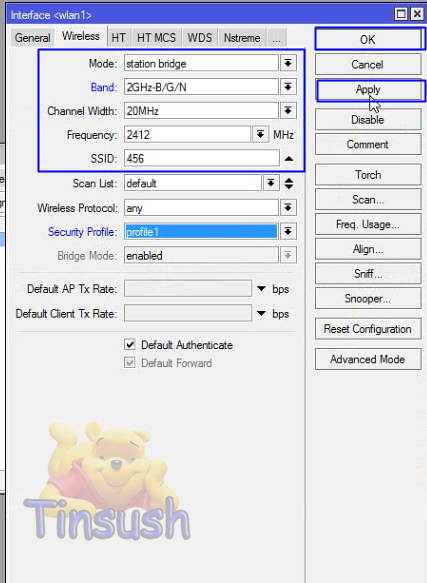427x583 pixels.
Task: Open the HT tab
Action: click(119, 38)
